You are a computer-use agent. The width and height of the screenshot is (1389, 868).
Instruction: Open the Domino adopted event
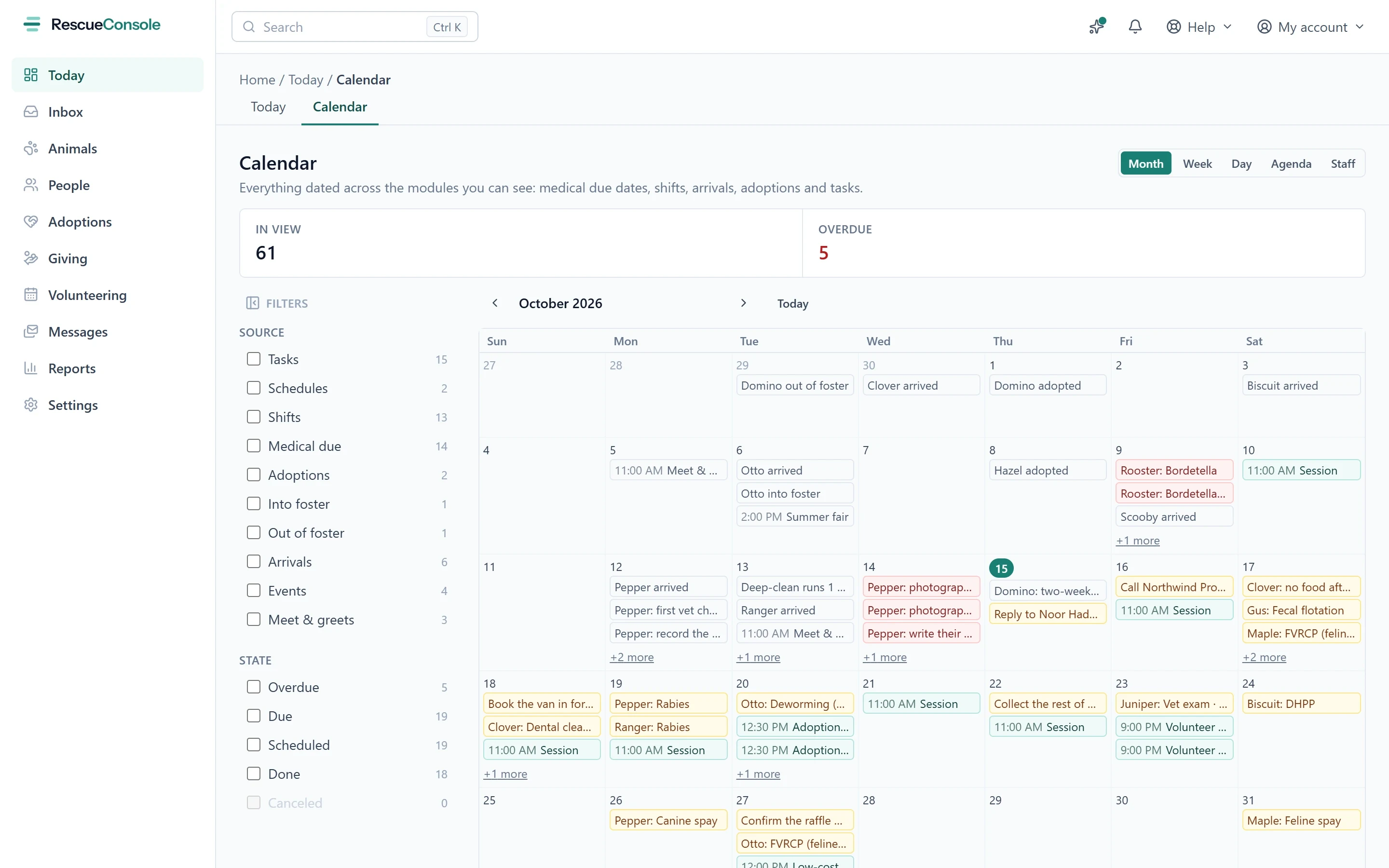[x=1048, y=386]
